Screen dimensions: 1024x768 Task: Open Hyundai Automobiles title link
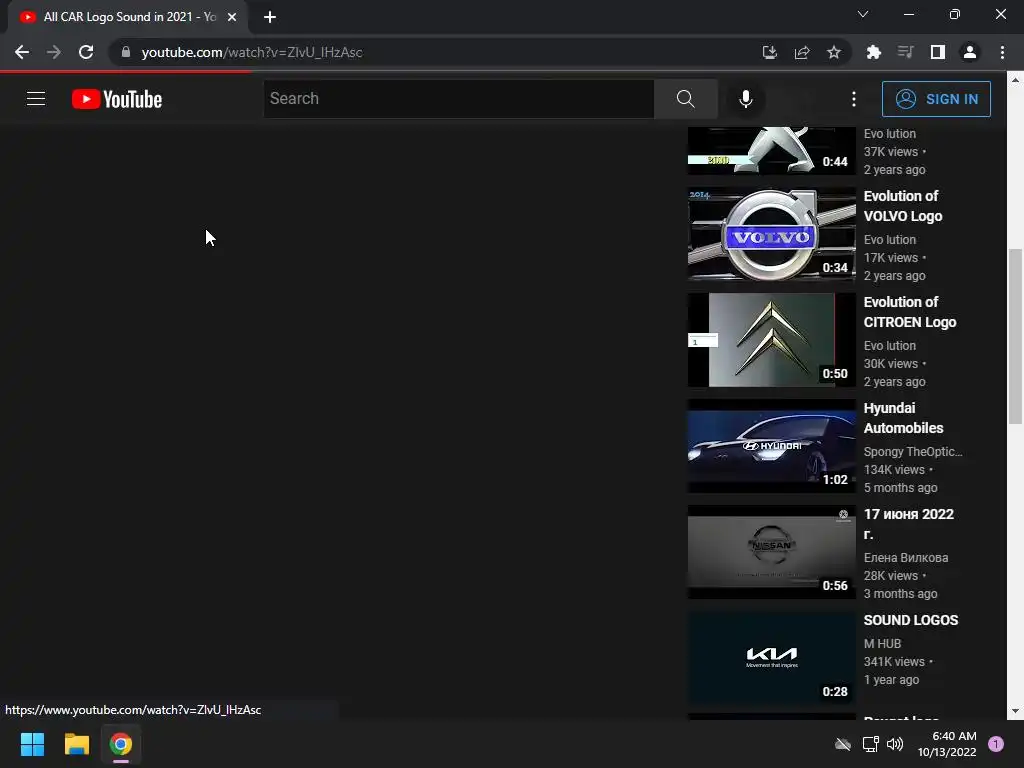pyautogui.click(x=903, y=418)
